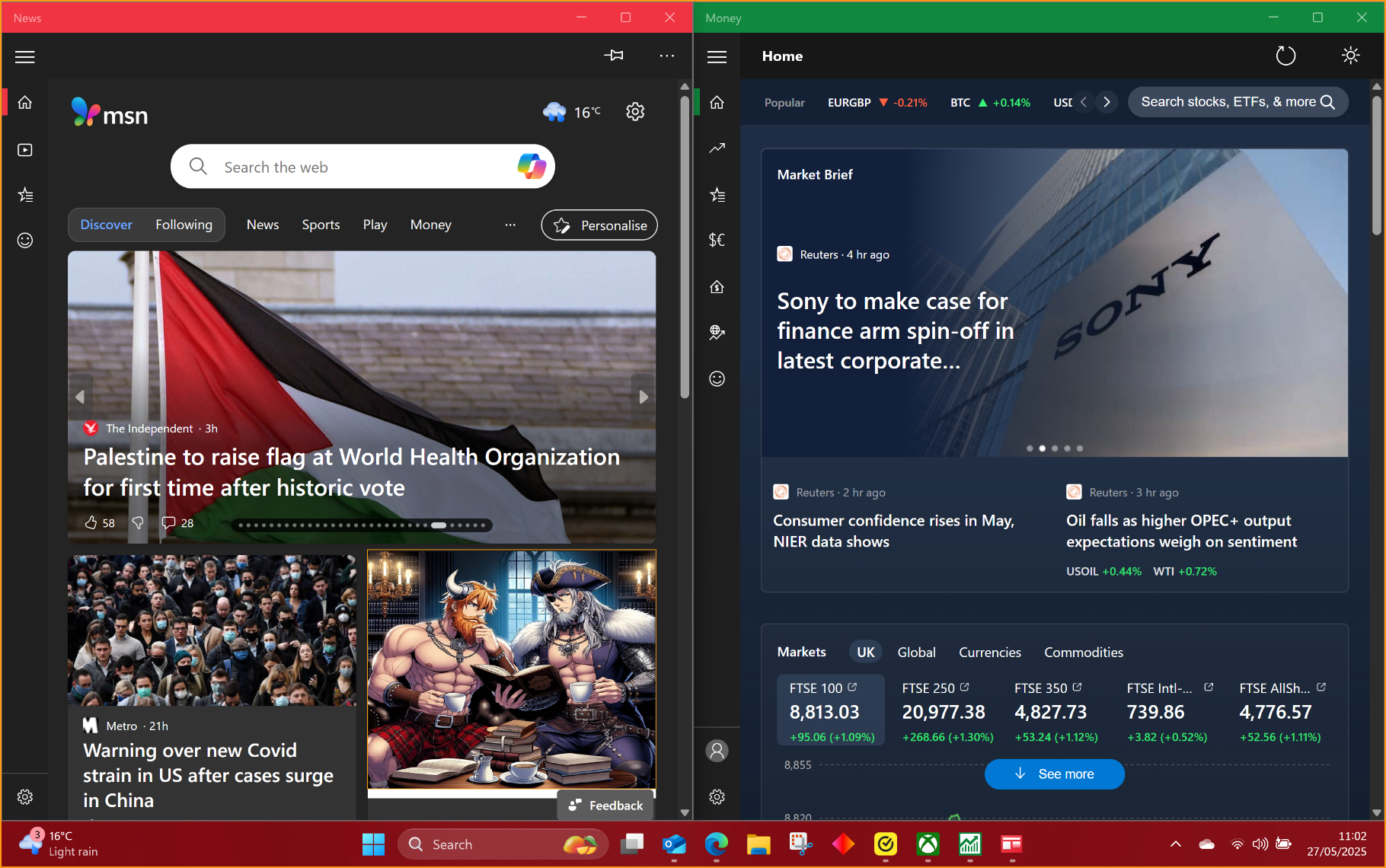Image resolution: width=1386 pixels, height=868 pixels.
Task: Click smiley feedback icon in News sidebar
Action: (x=25, y=241)
